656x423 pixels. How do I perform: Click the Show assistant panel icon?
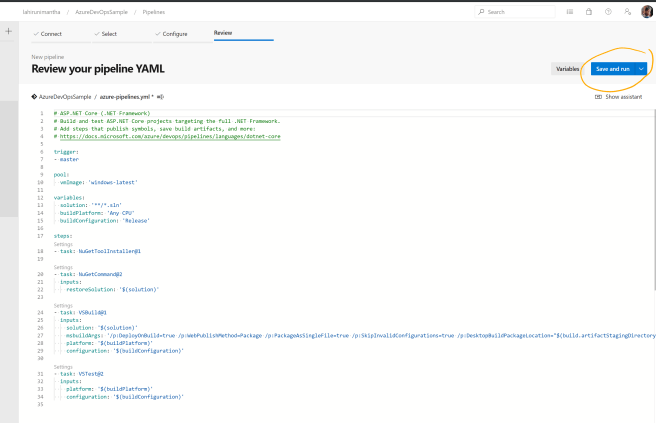click(x=598, y=97)
